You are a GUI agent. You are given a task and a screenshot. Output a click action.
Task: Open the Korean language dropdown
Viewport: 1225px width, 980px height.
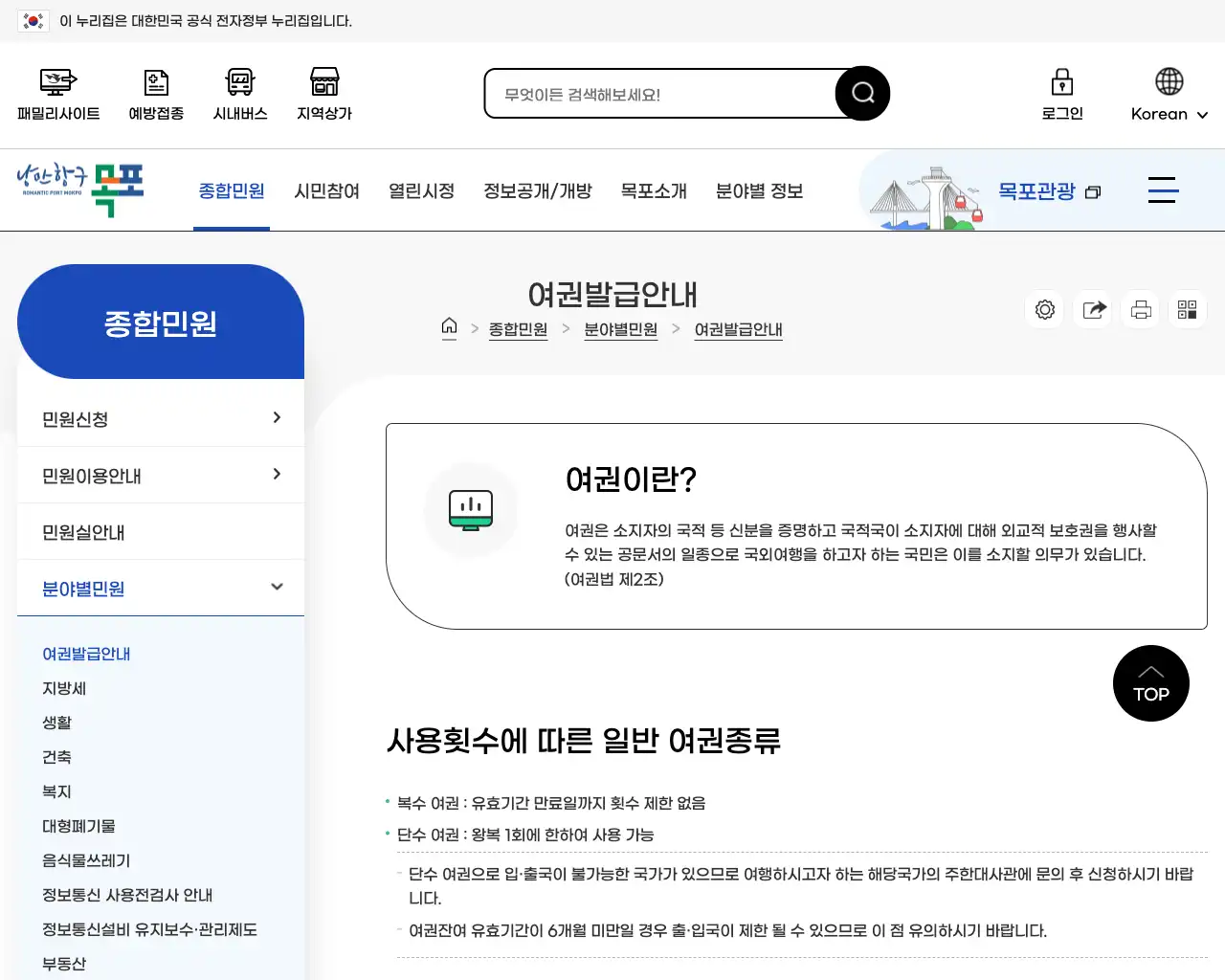click(x=1167, y=113)
